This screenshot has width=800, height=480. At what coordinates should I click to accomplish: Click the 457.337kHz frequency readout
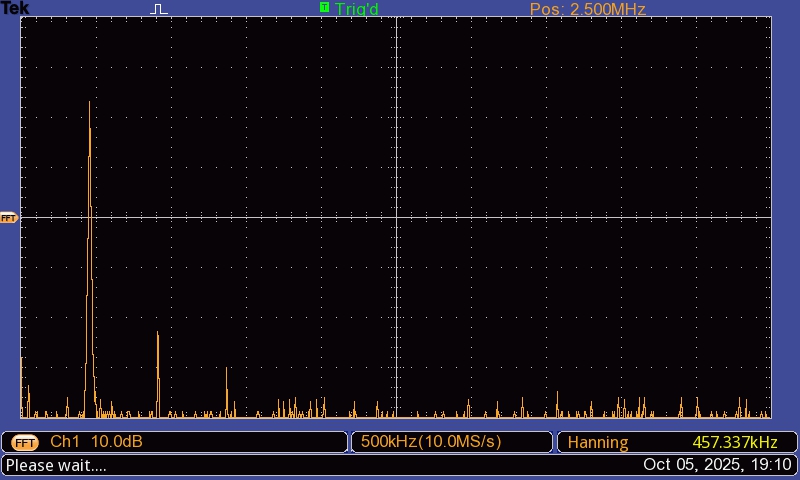(734, 442)
